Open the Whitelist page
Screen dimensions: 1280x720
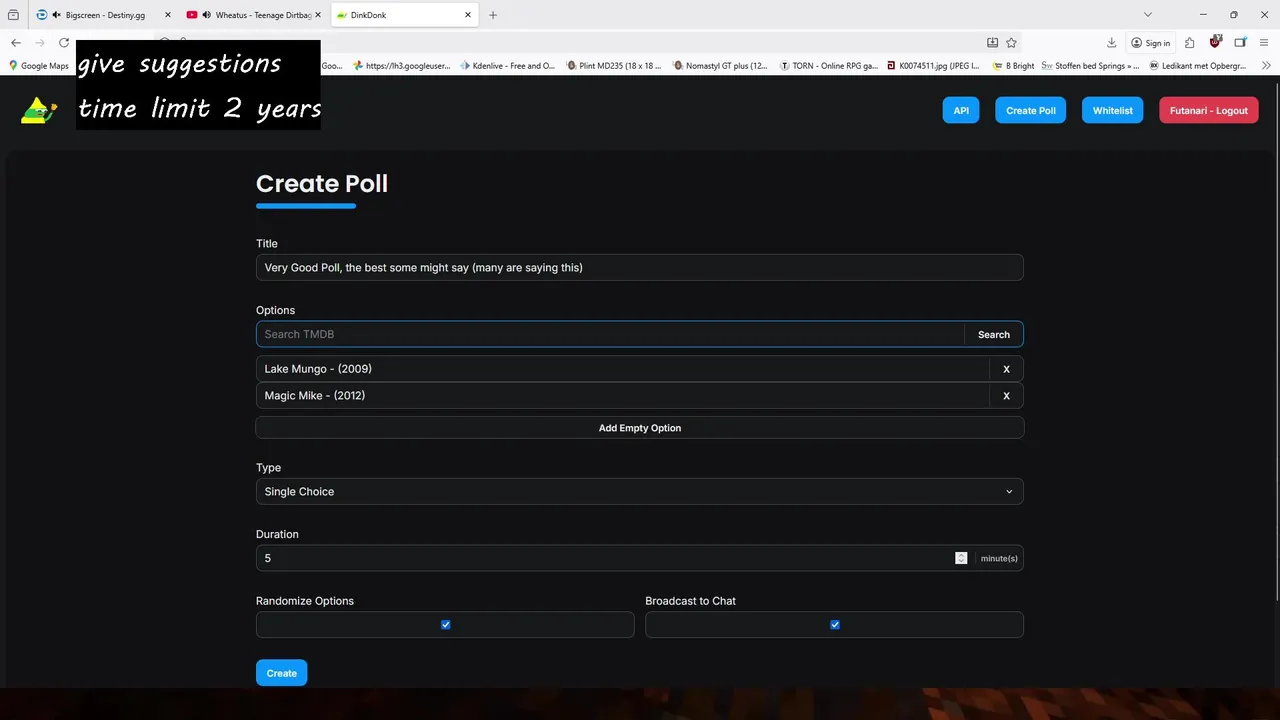[x=1113, y=110]
